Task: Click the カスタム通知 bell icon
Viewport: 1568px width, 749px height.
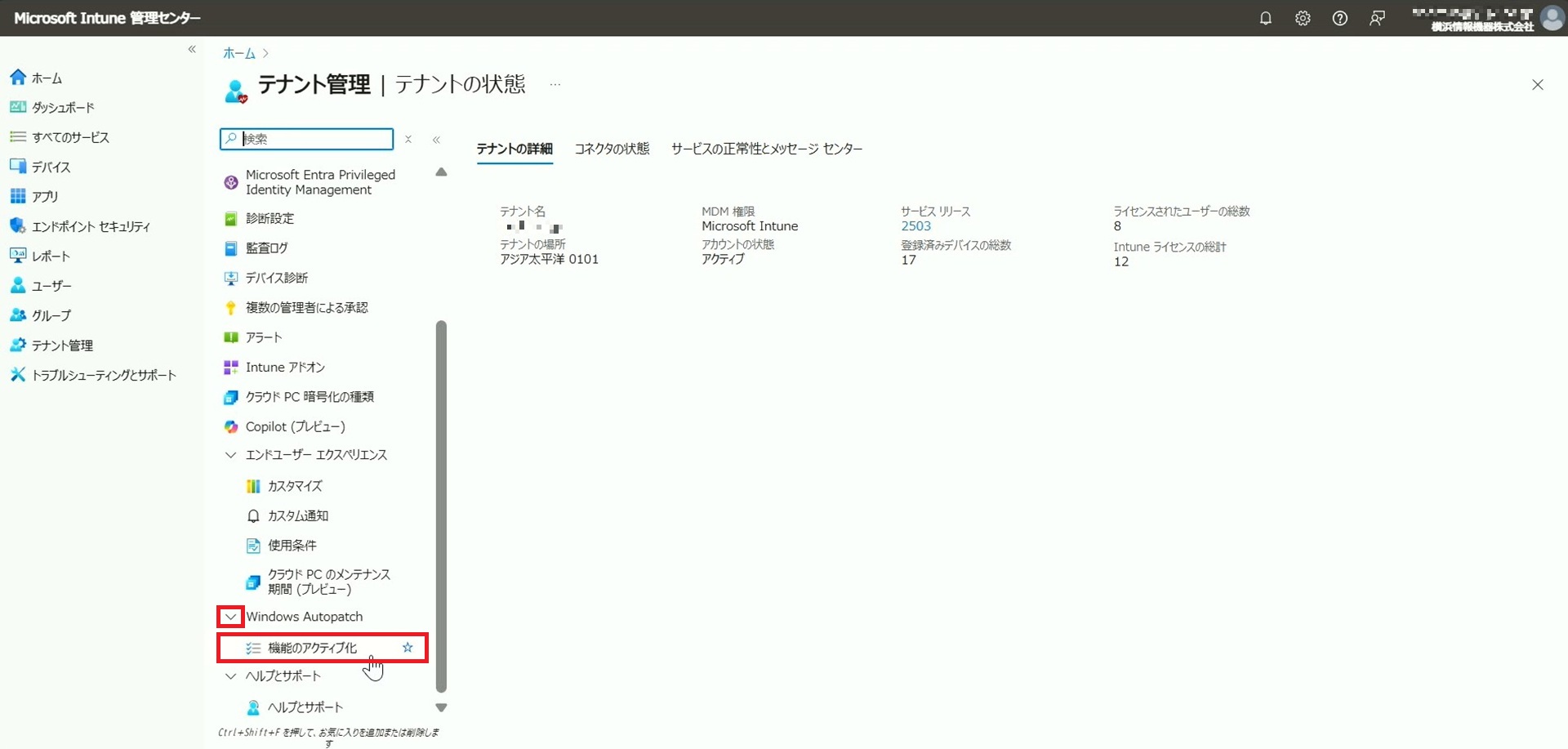Action: tap(253, 515)
